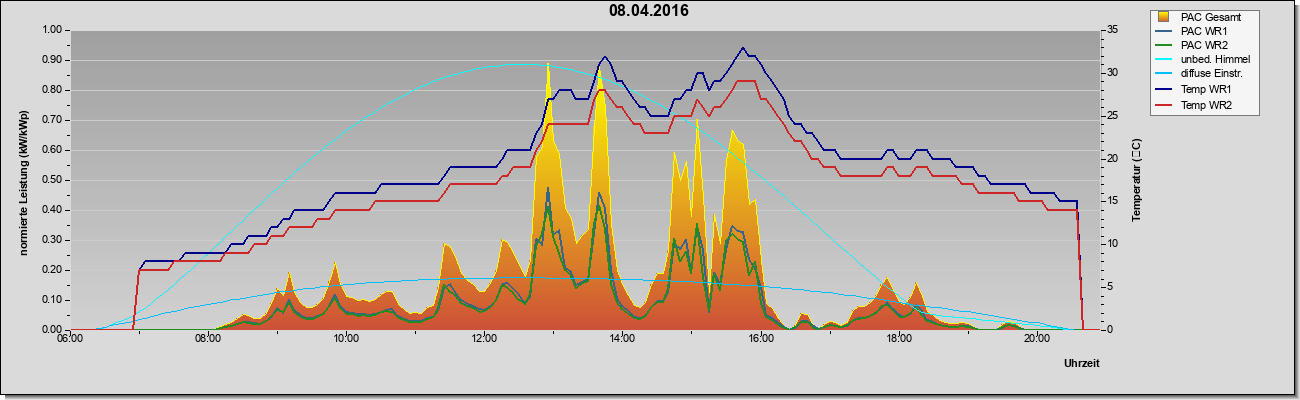Click the Uhrzeit axis title
Screen dimensions: 1300x400
click(x=1082, y=363)
